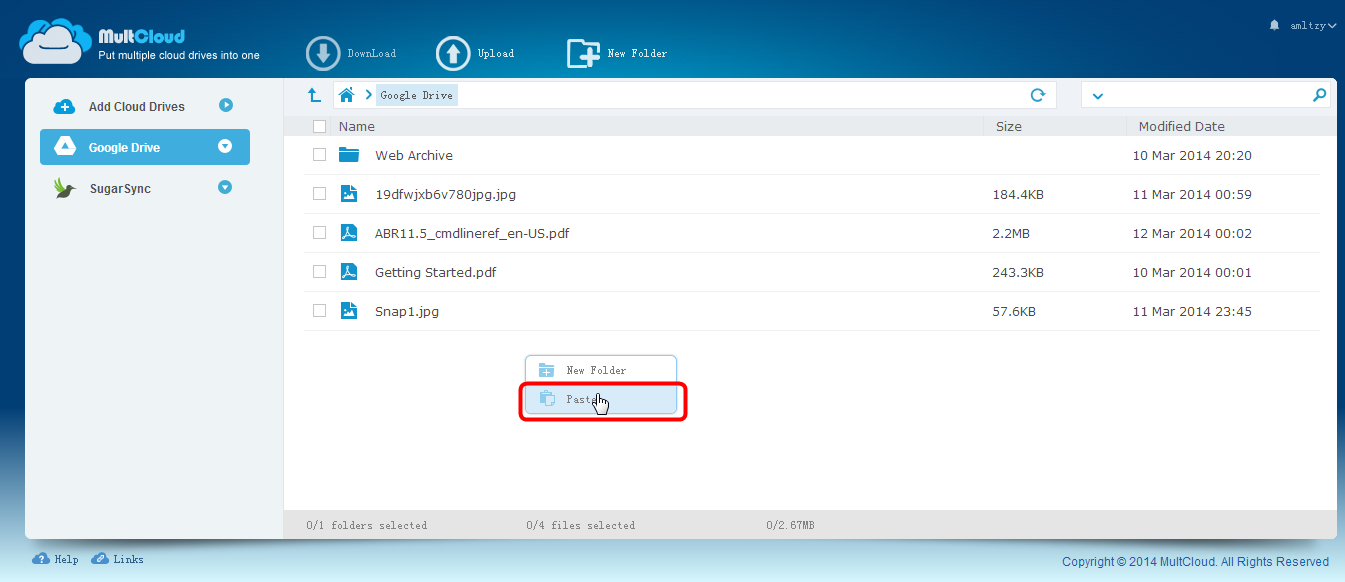The image size is (1345, 582).
Task: Open the Help link
Action: pyautogui.click(x=66, y=560)
